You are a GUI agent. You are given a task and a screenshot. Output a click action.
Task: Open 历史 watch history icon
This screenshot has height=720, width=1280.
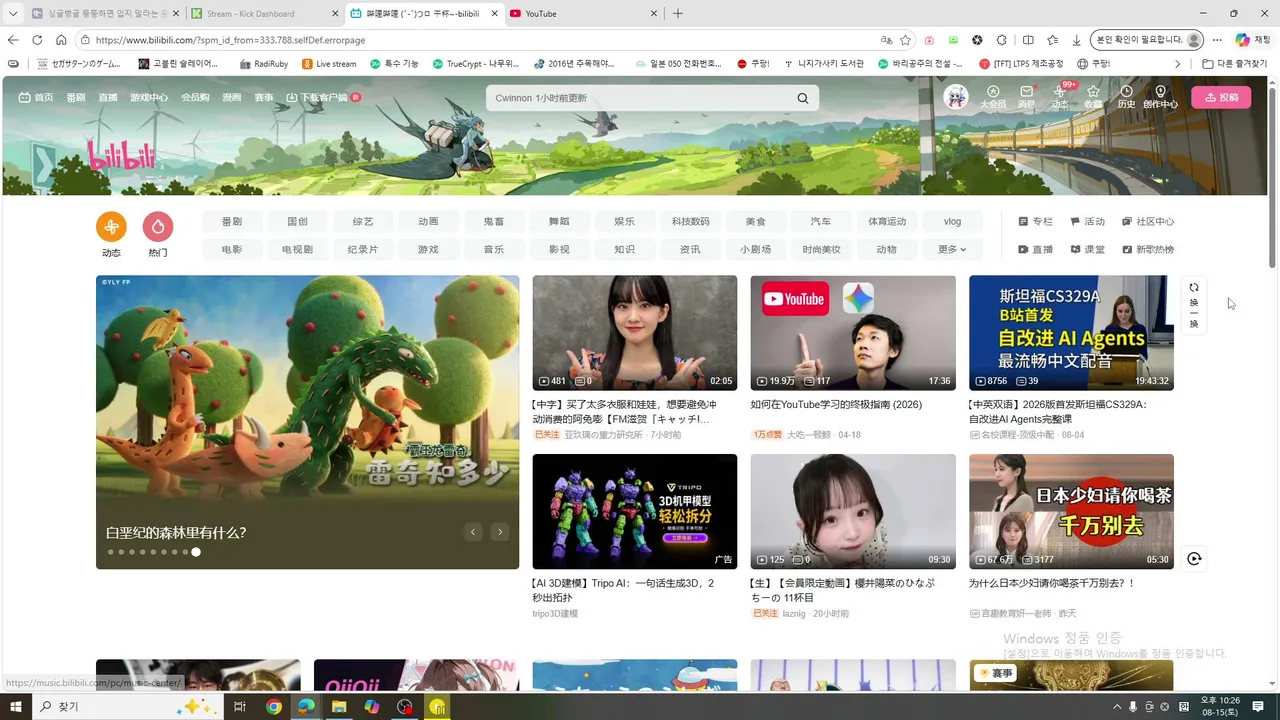pyautogui.click(x=1126, y=97)
